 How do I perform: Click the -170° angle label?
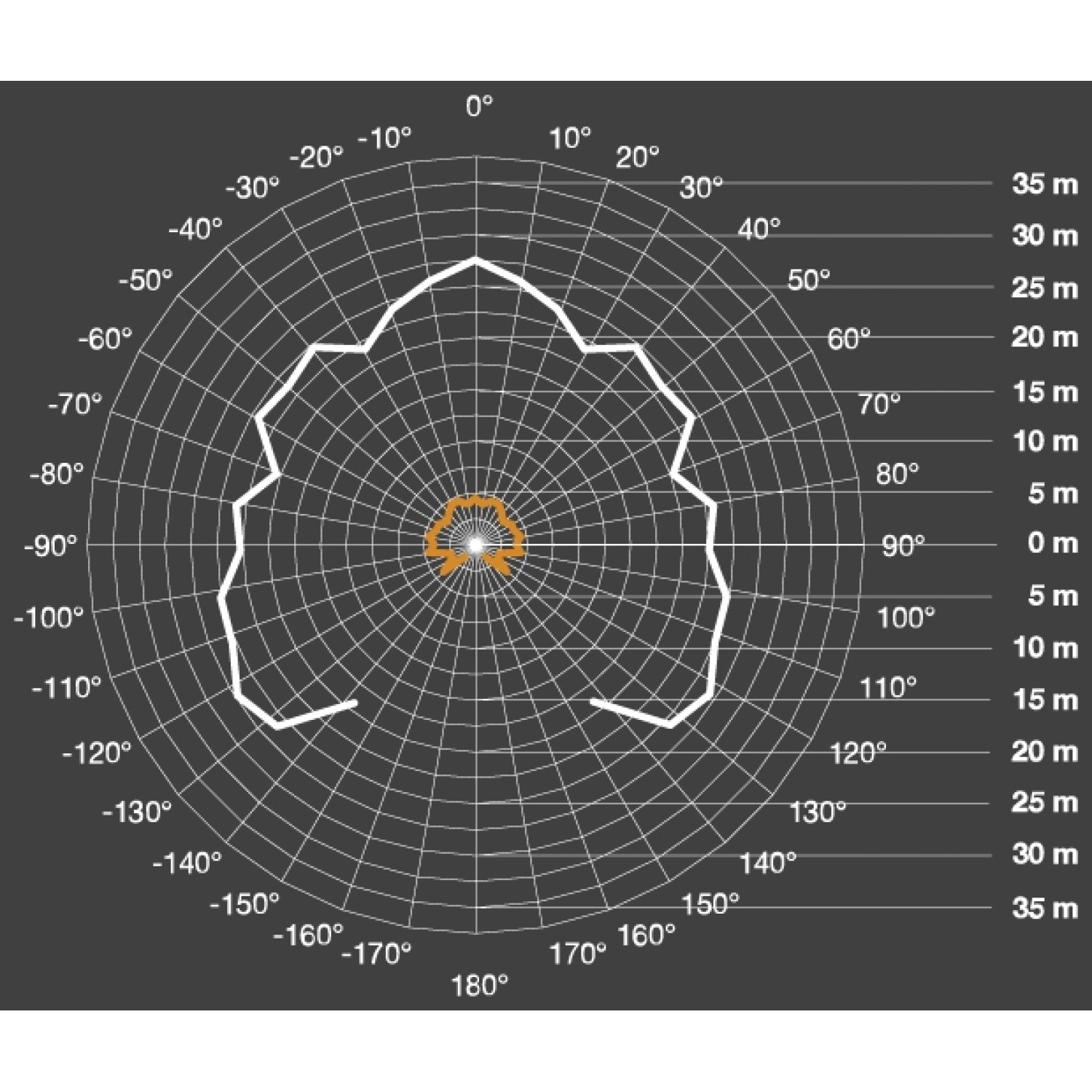click(x=376, y=953)
